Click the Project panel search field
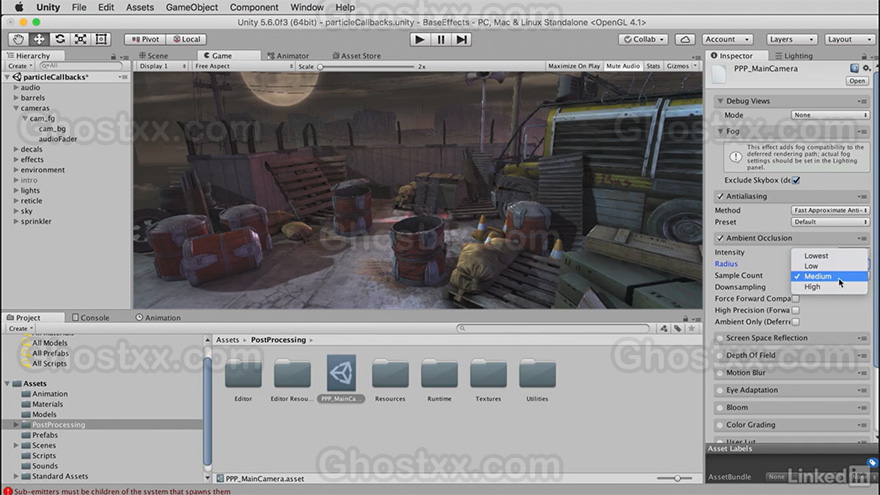880x495 pixels. (x=553, y=328)
